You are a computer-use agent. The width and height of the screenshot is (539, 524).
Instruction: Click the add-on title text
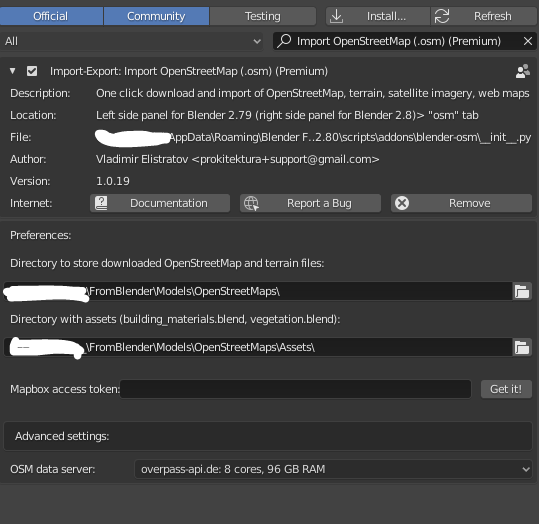point(189,71)
